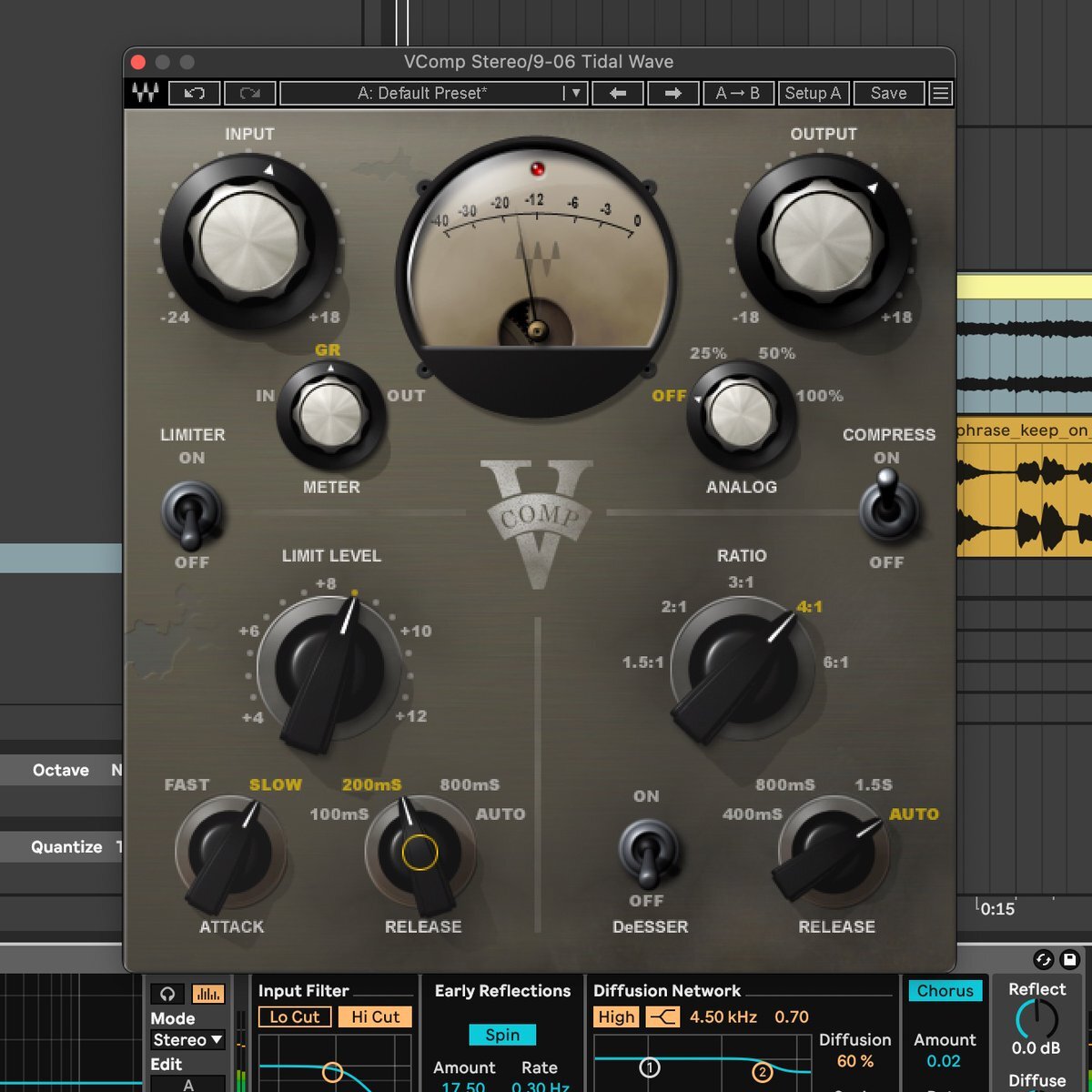This screenshot has height=1092, width=1092.
Task: Save the current preset
Action: pyautogui.click(x=888, y=93)
